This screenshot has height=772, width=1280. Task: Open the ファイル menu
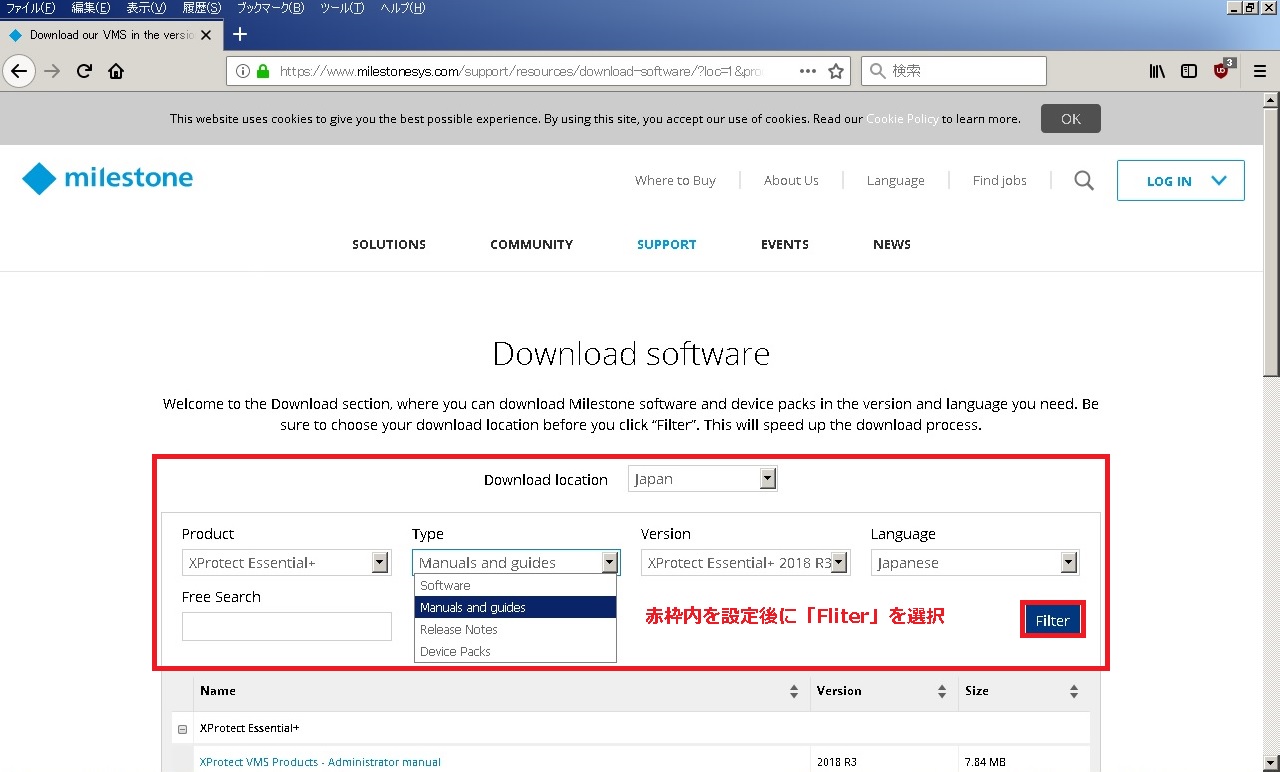(31, 8)
